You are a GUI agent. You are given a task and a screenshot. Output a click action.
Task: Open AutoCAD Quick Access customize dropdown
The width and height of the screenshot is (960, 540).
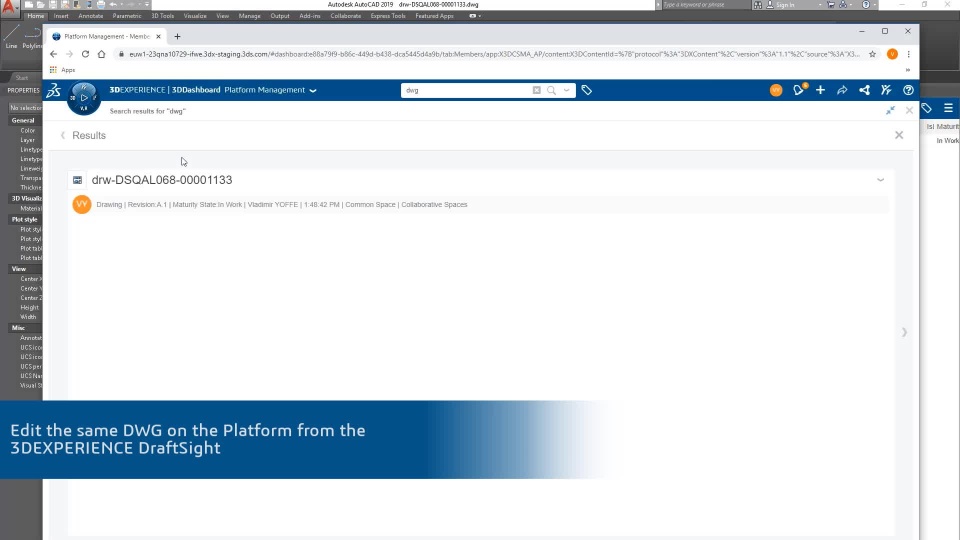tap(147, 5)
